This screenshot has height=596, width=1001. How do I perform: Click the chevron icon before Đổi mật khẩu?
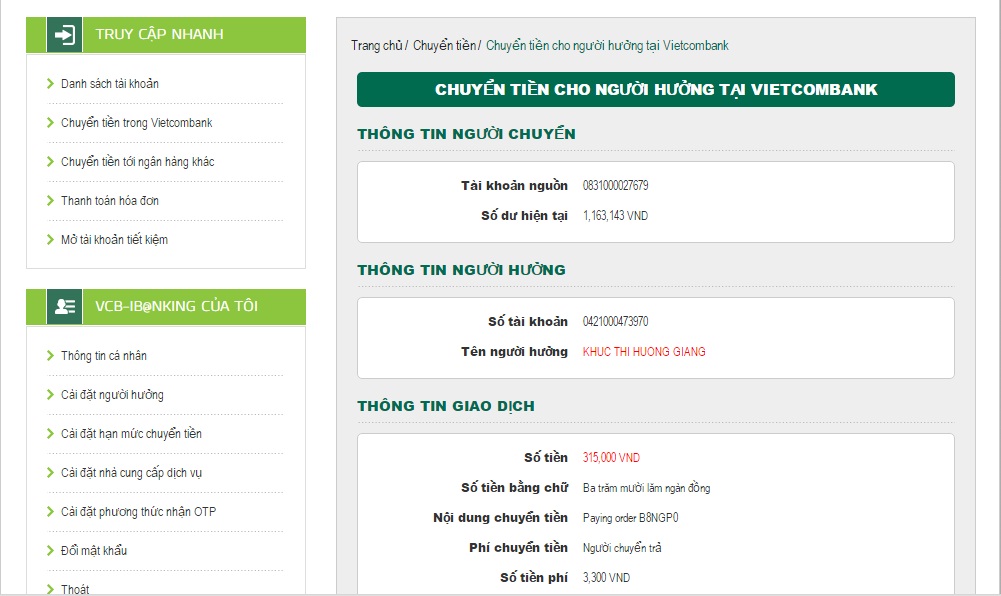50,550
